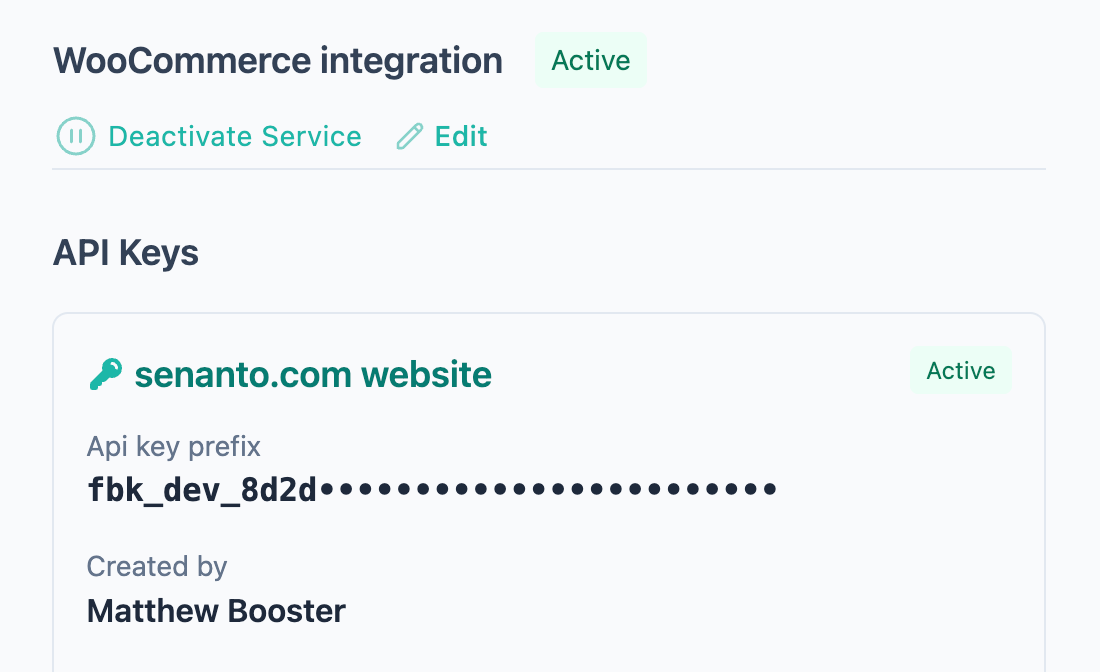Click the word website in the key name
Viewport: 1100px width, 672px height.
[426, 375]
